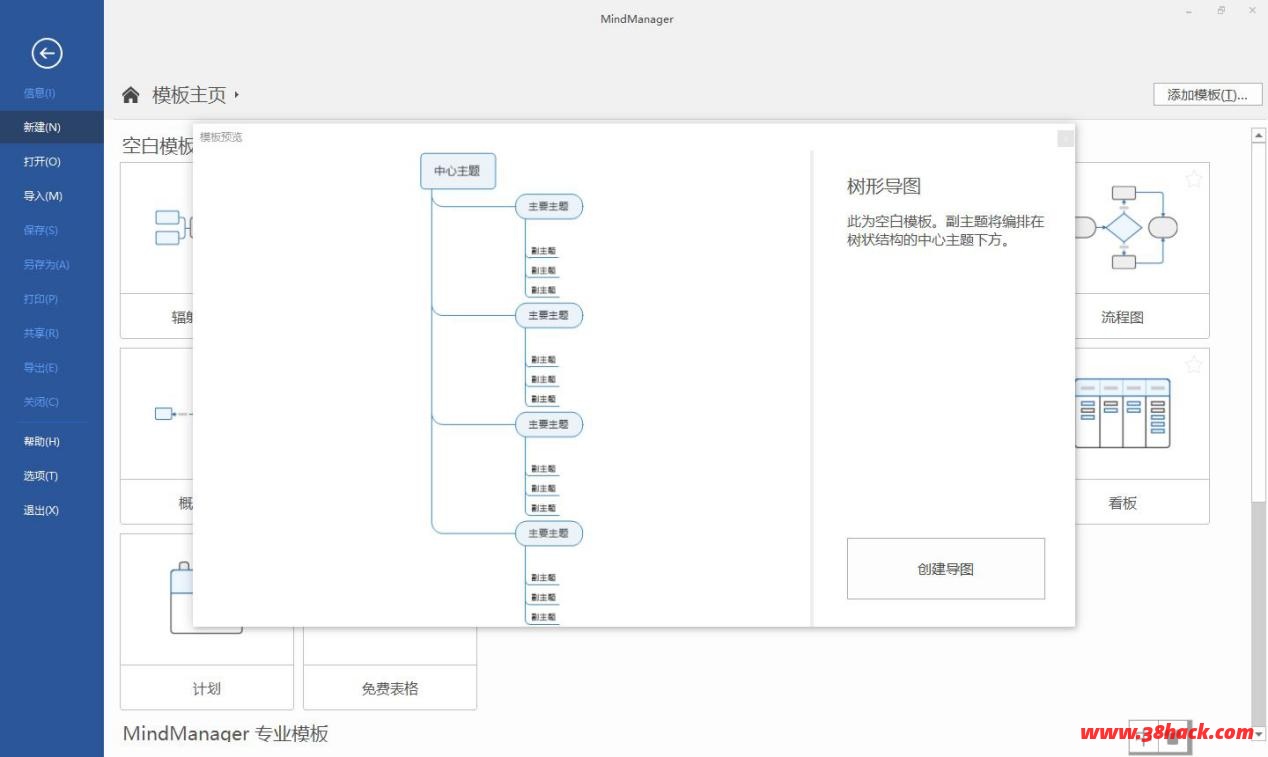
Task: Click 保存(S) in the sidebar
Action: pyautogui.click(x=52, y=230)
